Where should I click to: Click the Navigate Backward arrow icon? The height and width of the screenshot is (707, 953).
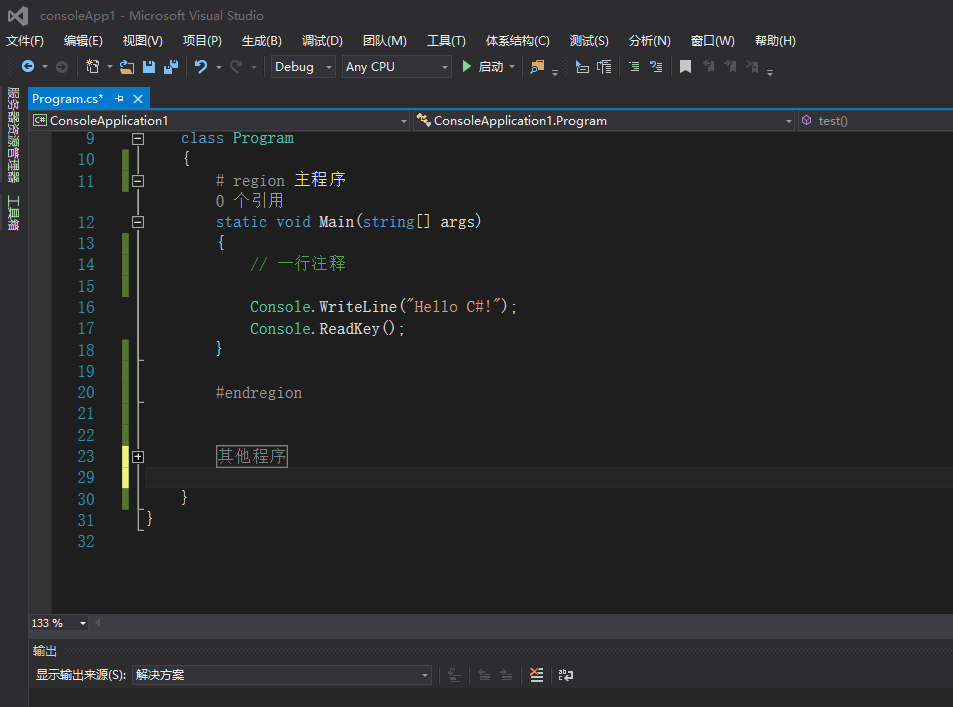28,66
